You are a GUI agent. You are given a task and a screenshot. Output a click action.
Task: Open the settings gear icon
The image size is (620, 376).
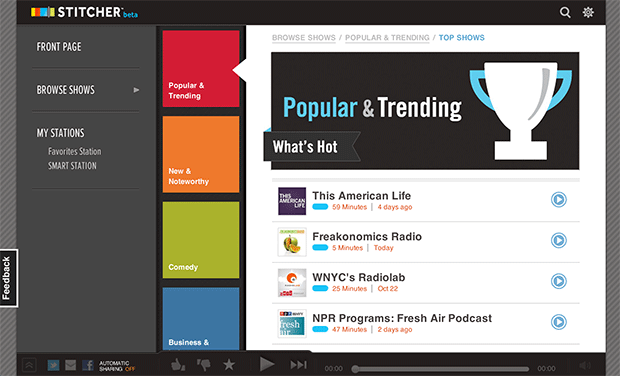[588, 12]
